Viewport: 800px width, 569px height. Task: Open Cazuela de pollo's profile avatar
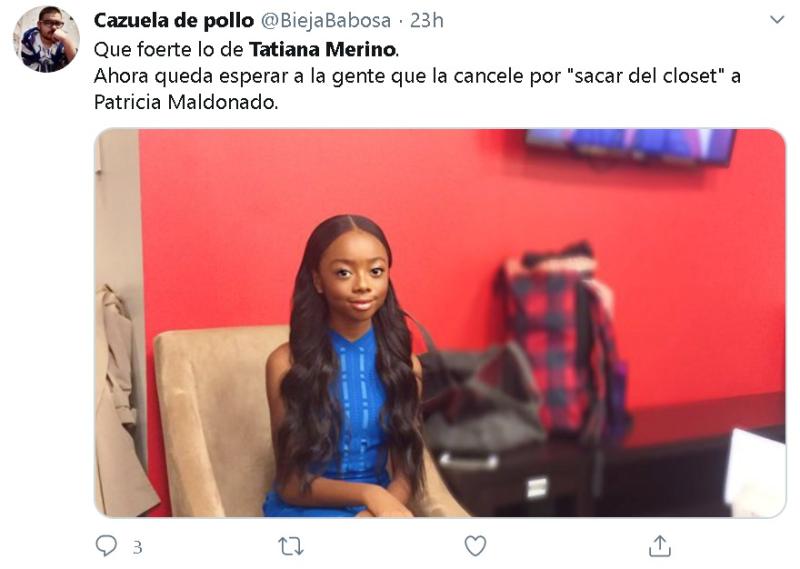[x=46, y=39]
